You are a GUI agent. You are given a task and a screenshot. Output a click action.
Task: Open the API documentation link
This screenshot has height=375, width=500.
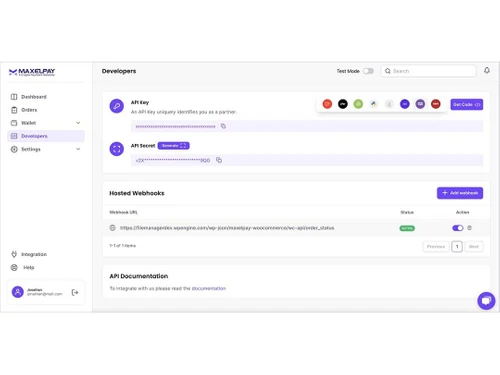click(209, 288)
